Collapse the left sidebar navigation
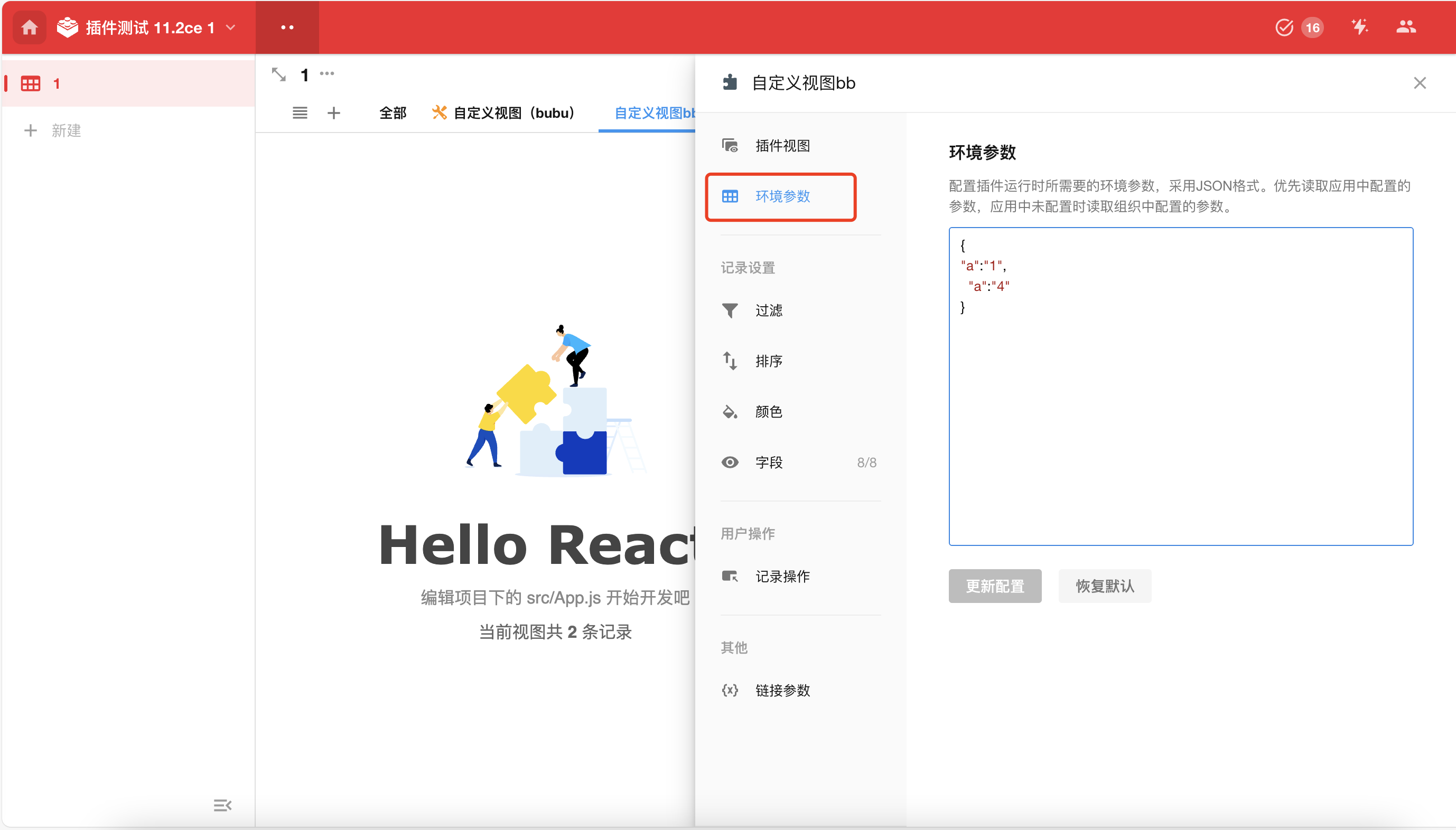 tap(222, 805)
